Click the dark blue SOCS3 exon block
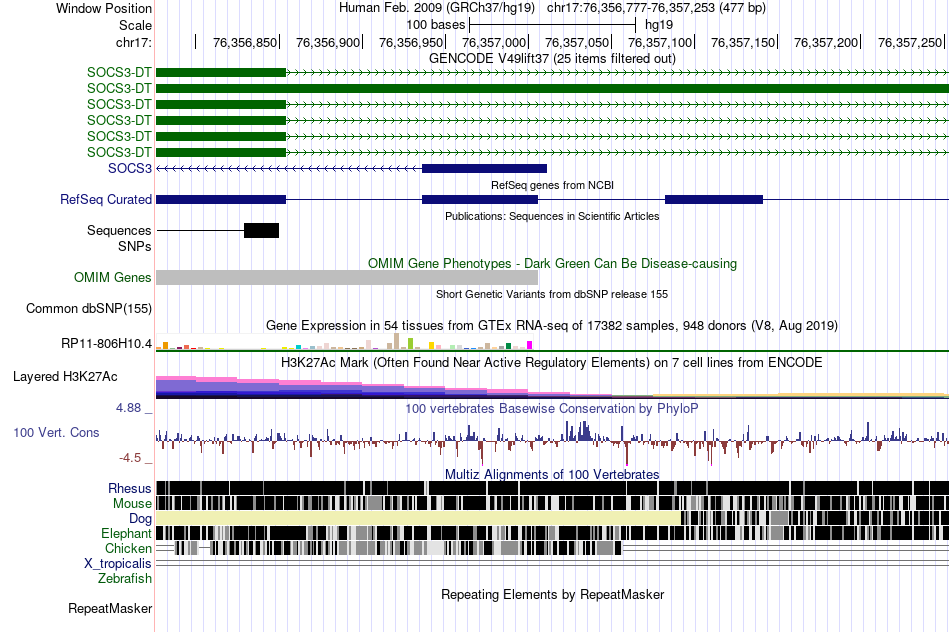 coord(484,168)
